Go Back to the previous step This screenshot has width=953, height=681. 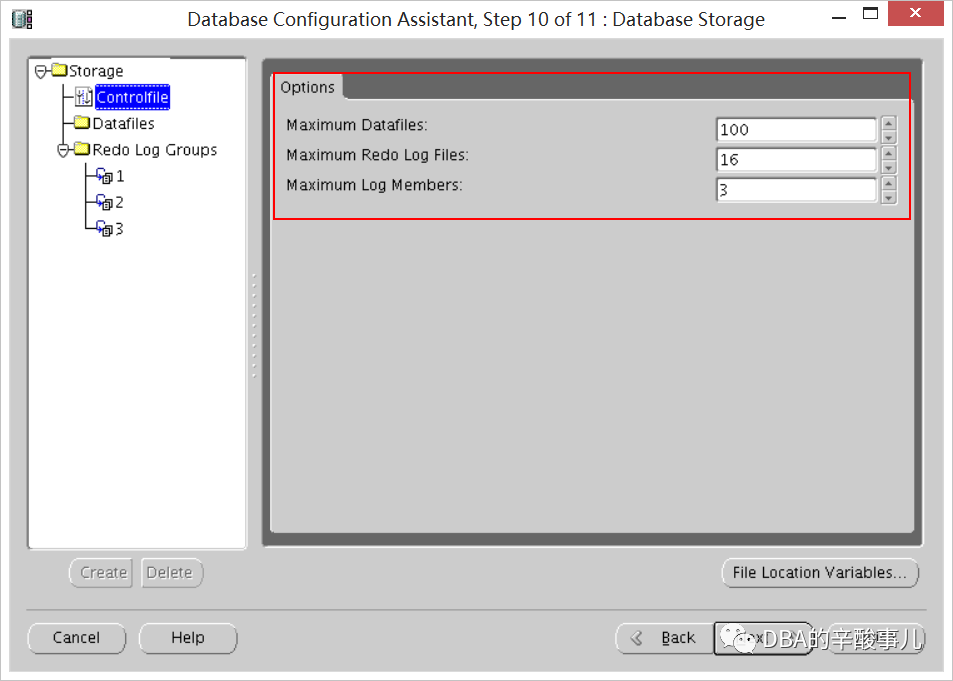[x=666, y=638]
